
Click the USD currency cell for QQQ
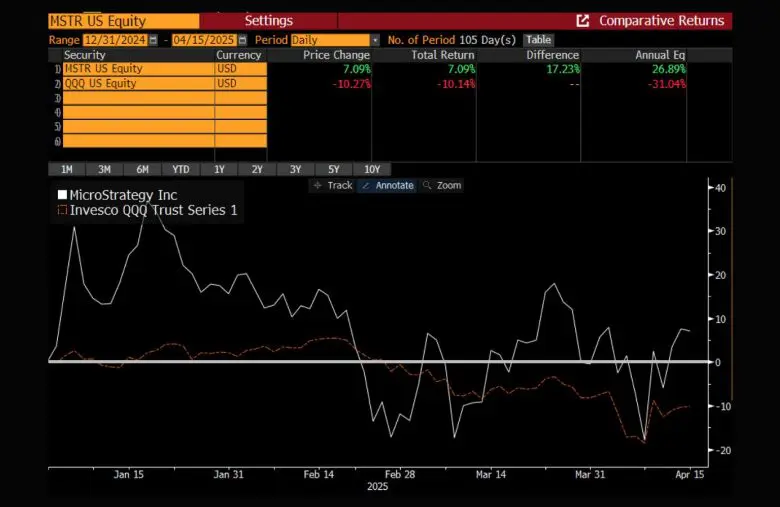(x=241, y=84)
